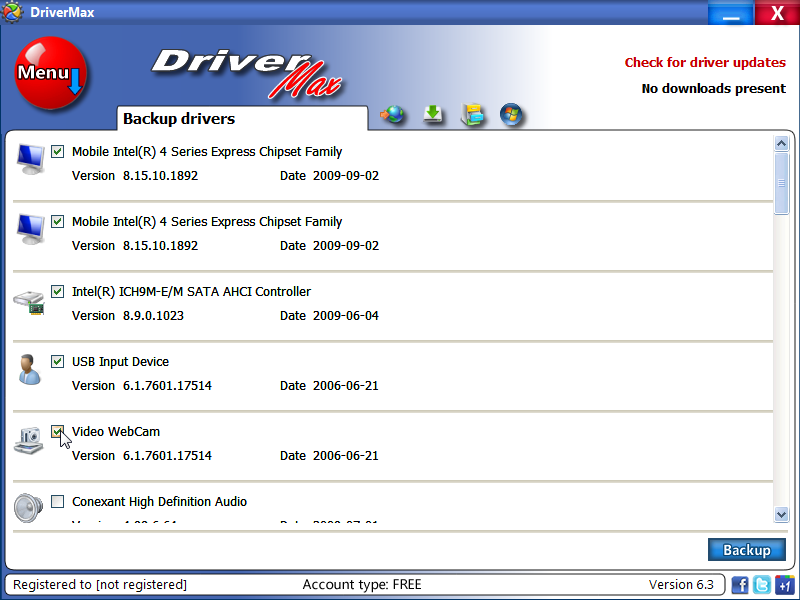Viewport: 800px width, 600px height.
Task: Uncheck the Mobile Intel(R) 4 Series Express Chipset checkbox
Action: point(57,151)
